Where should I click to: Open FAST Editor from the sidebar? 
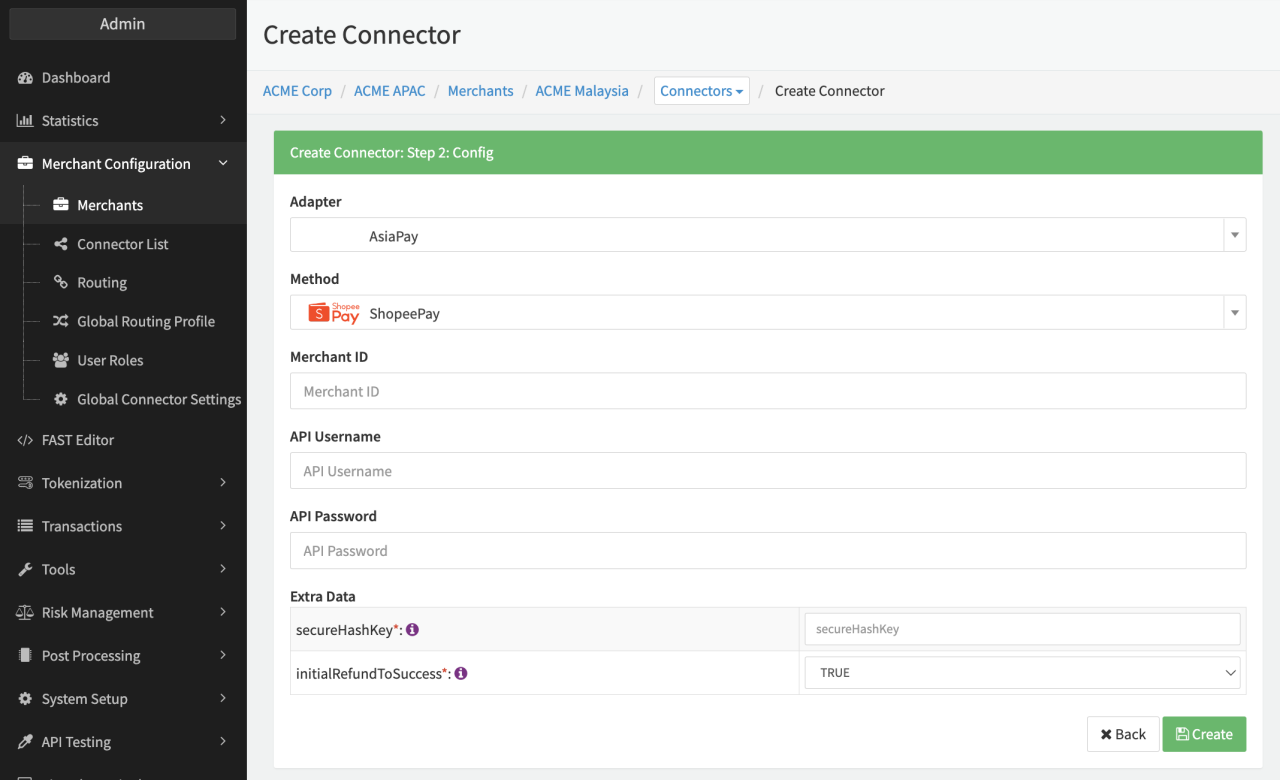click(x=78, y=440)
